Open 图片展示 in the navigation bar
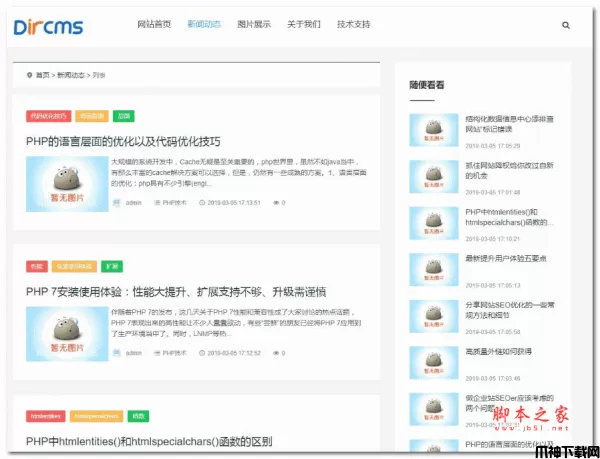600x459 pixels. click(254, 24)
